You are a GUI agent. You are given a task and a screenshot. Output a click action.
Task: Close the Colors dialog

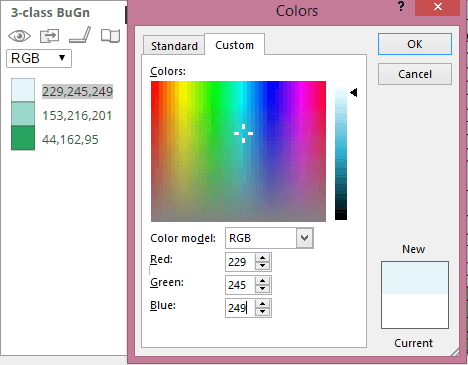tap(438, 7)
